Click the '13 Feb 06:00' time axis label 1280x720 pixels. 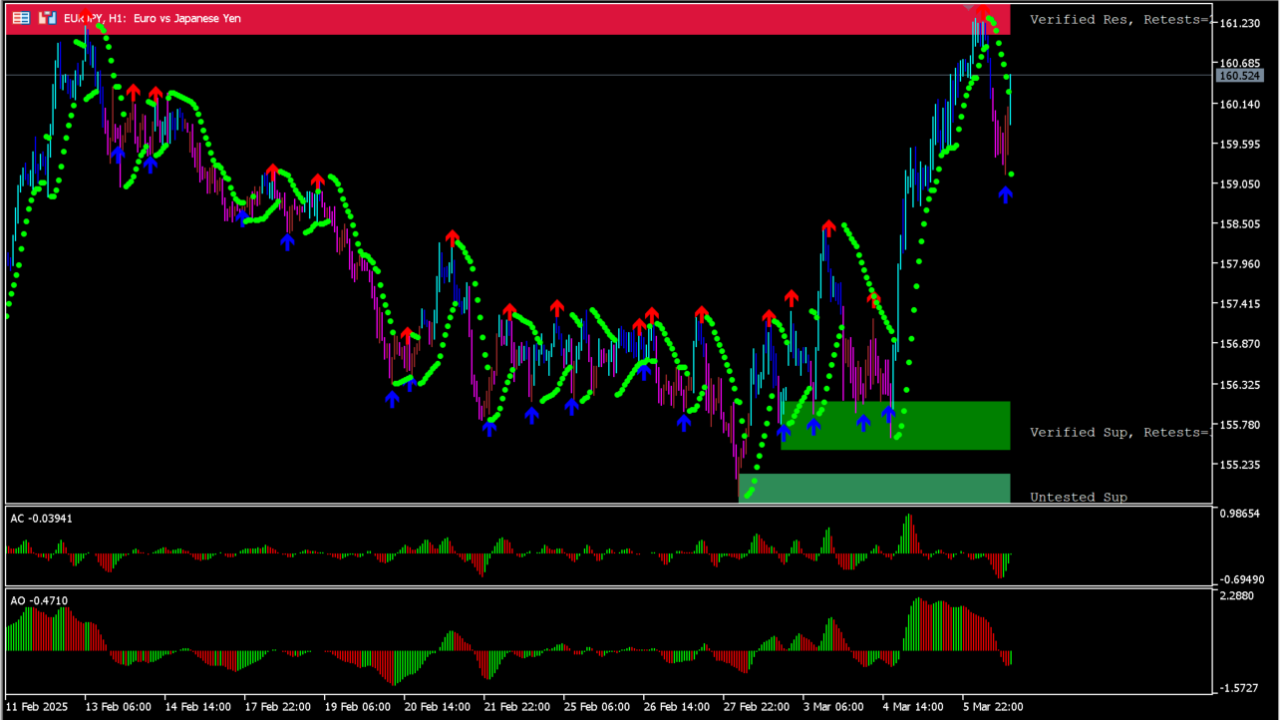(x=119, y=707)
